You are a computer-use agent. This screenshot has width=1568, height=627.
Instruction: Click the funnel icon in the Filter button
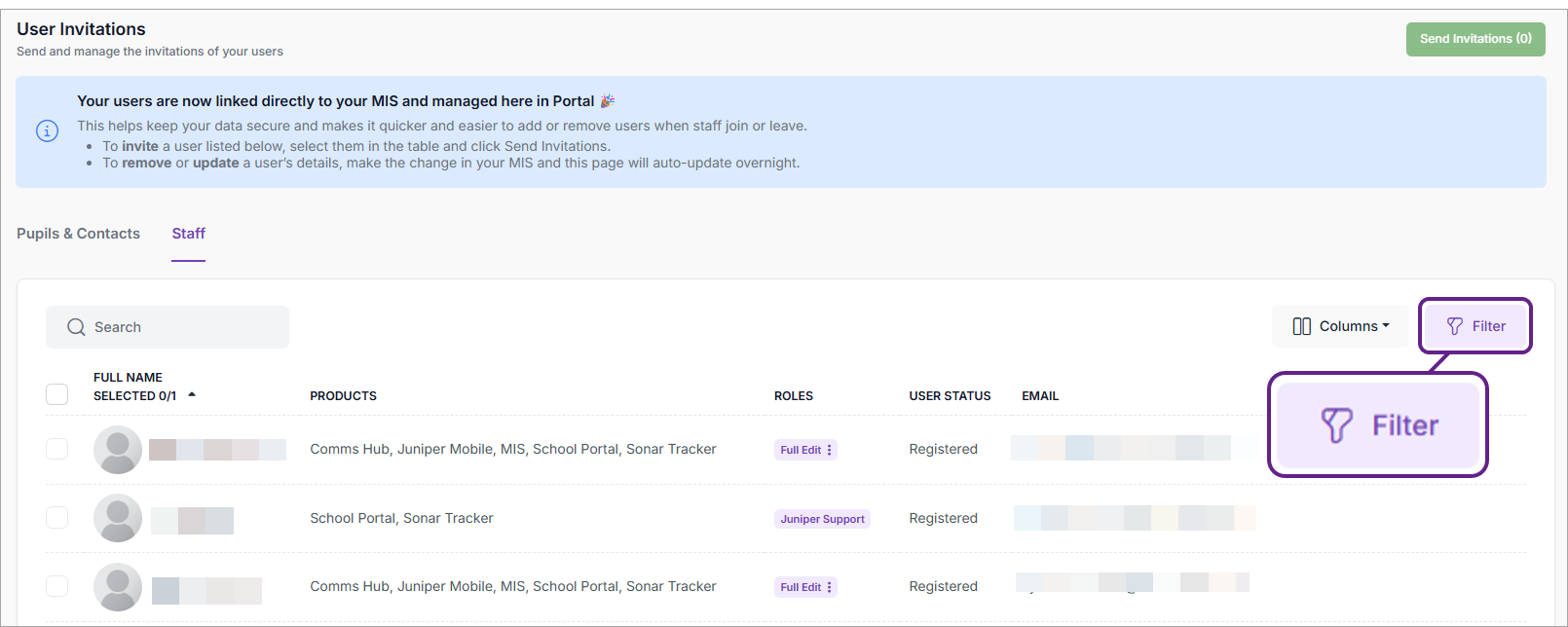point(1454,326)
